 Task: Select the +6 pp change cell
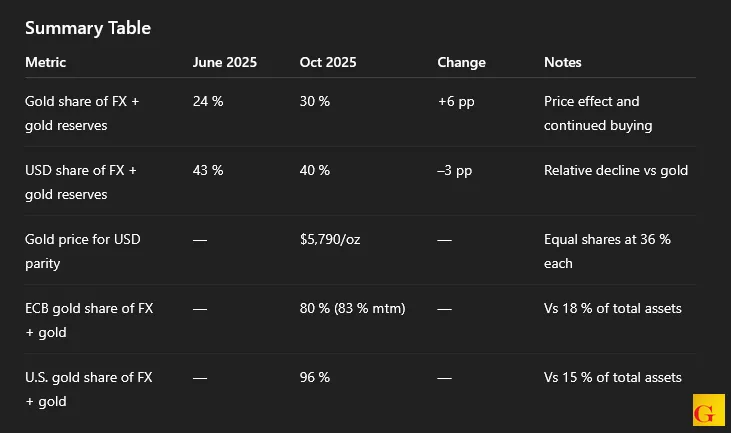tap(456, 101)
